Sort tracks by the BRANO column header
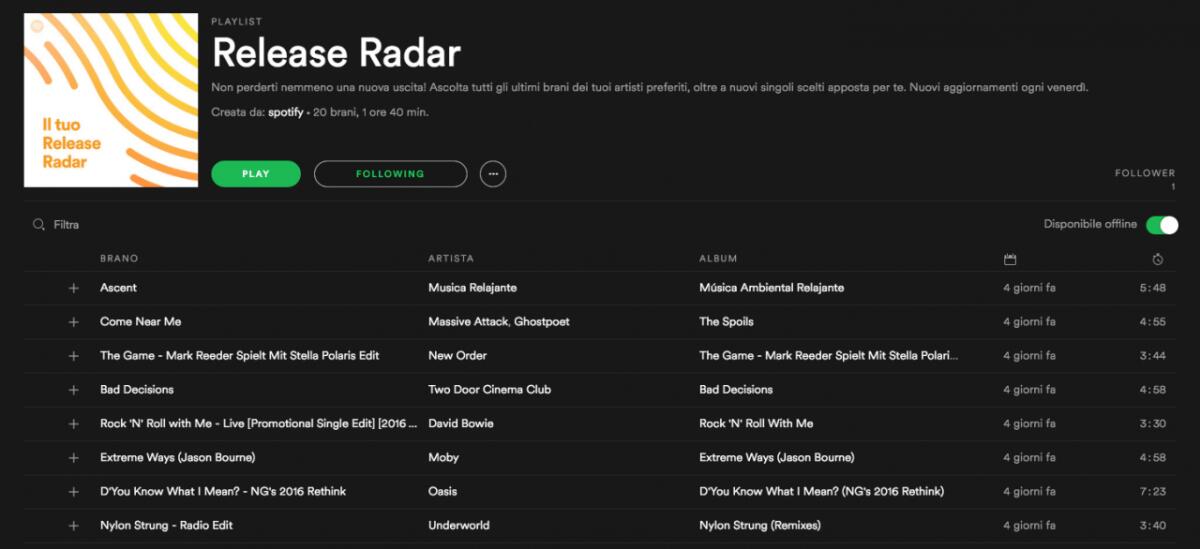This screenshot has width=1200, height=549. pos(119,259)
